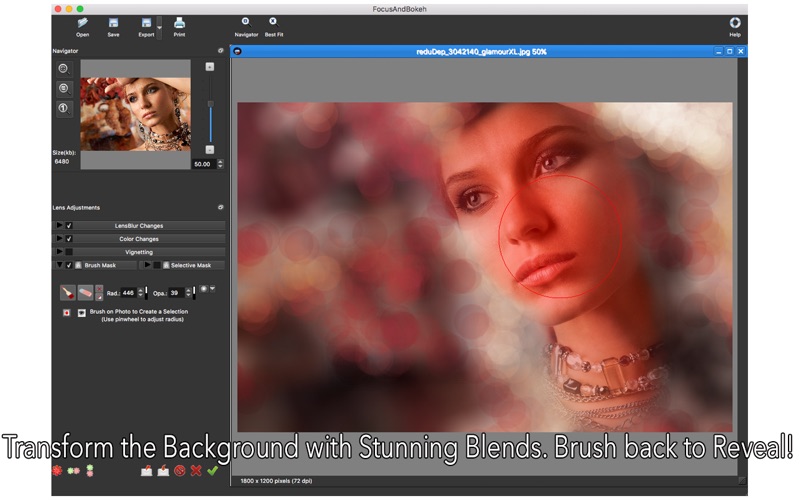The image size is (800, 500).
Task: Zoom to actual size with the 1:1 magnifier
Action: [x=64, y=109]
